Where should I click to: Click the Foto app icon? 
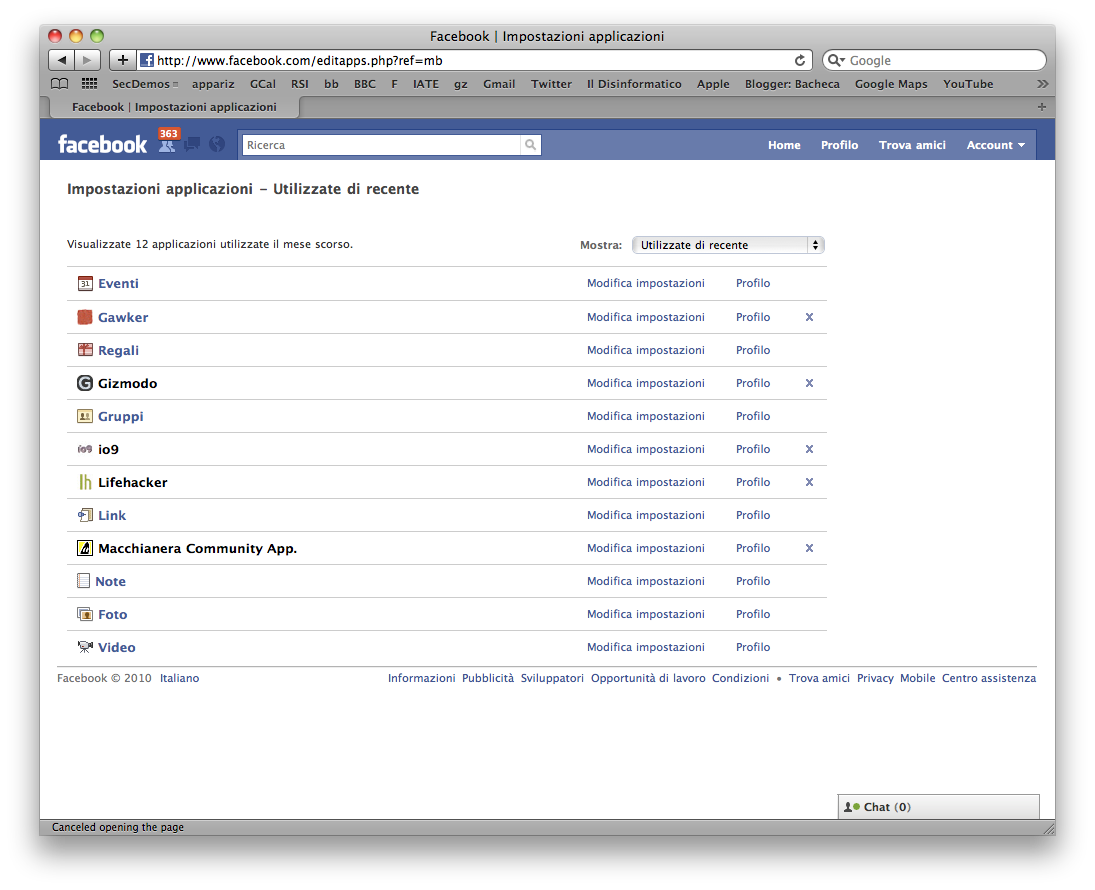tap(84, 614)
